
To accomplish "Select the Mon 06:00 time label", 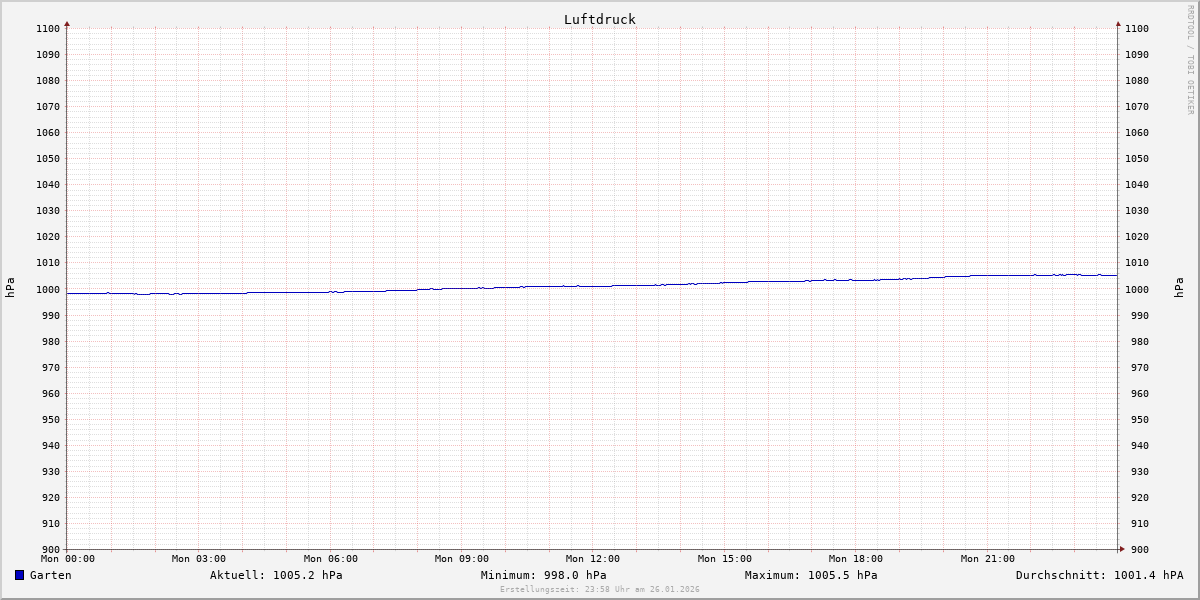I will (x=330, y=559).
